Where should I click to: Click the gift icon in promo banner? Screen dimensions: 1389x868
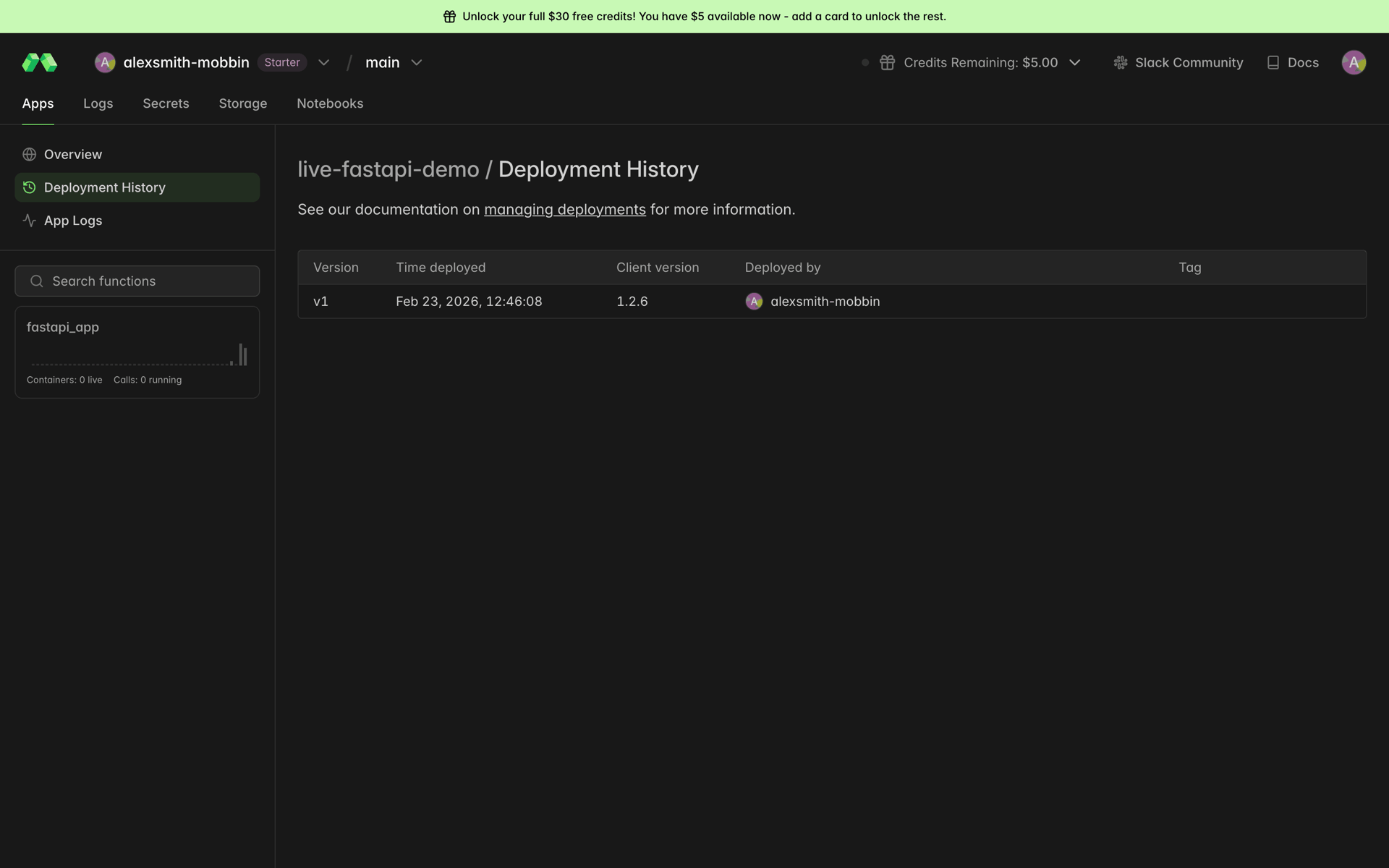449,17
